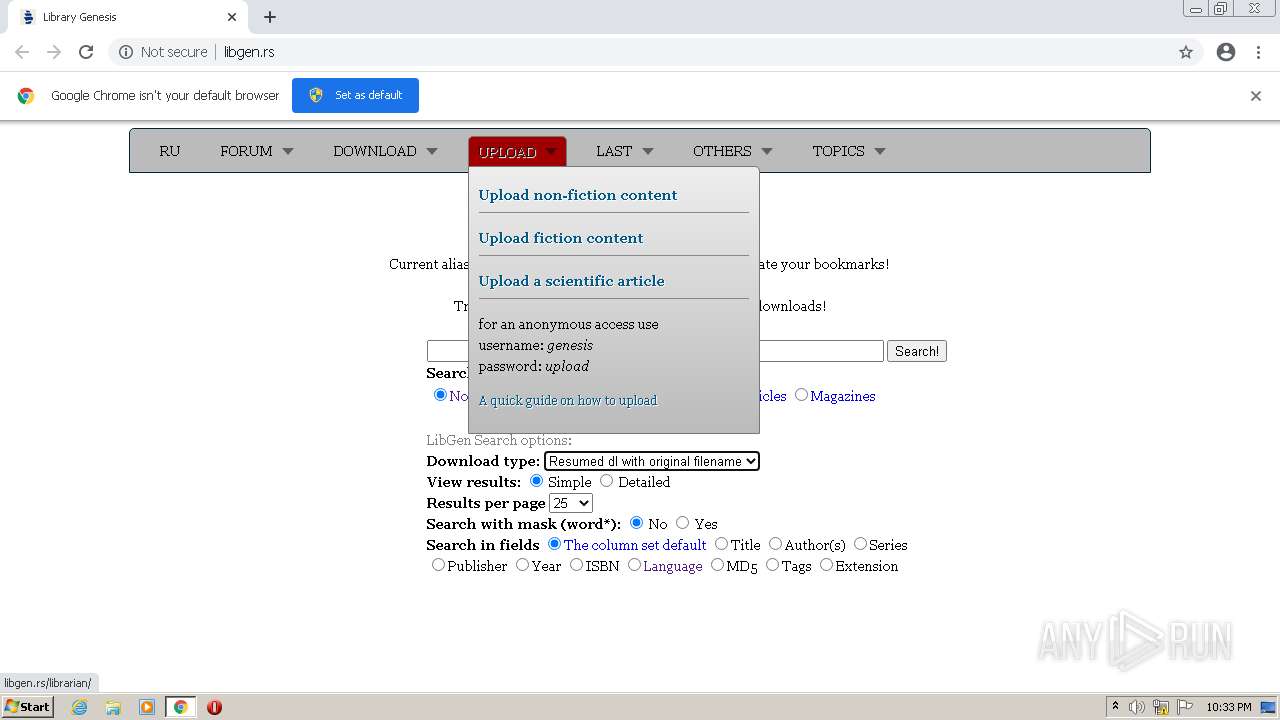This screenshot has width=1280, height=720.
Task: Set search with mask to No
Action: (x=636, y=523)
